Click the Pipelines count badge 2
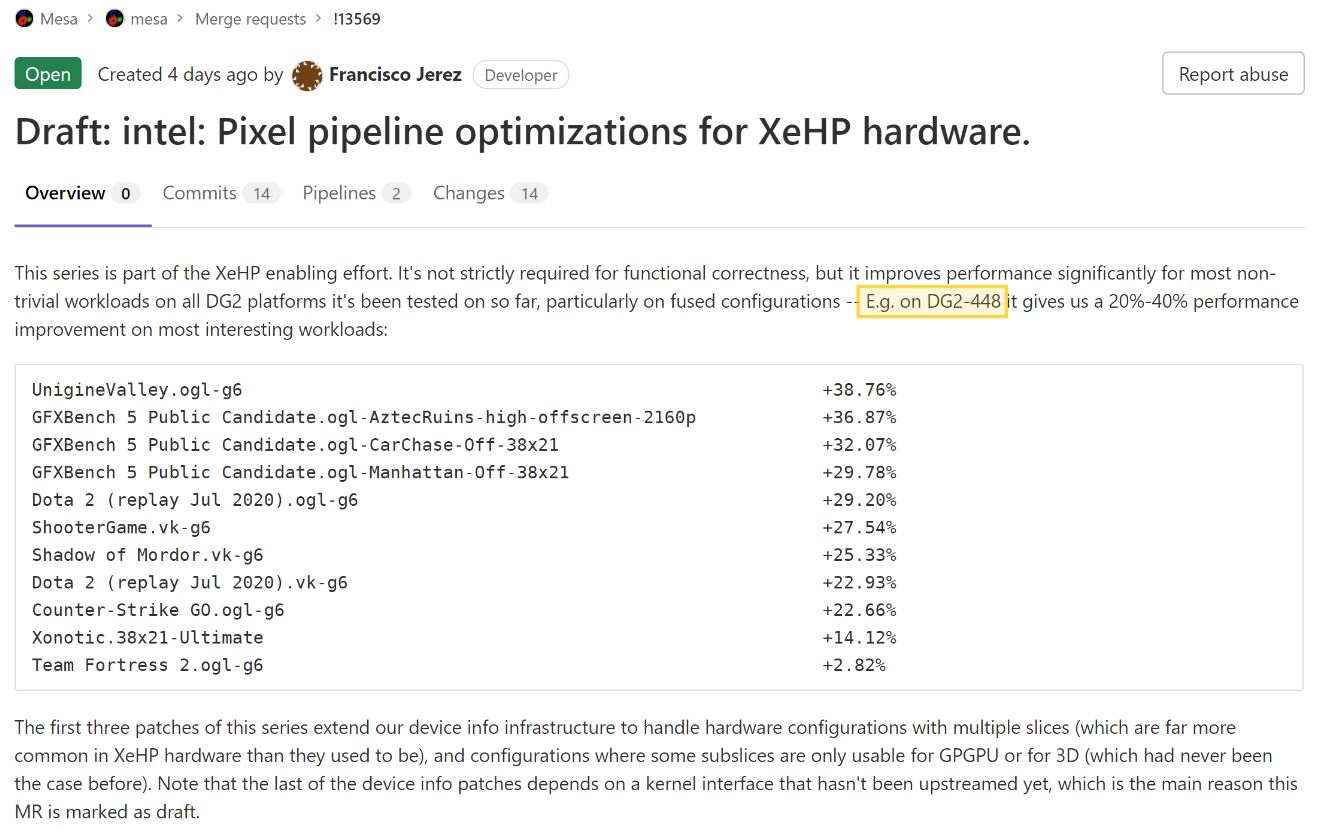 point(395,194)
